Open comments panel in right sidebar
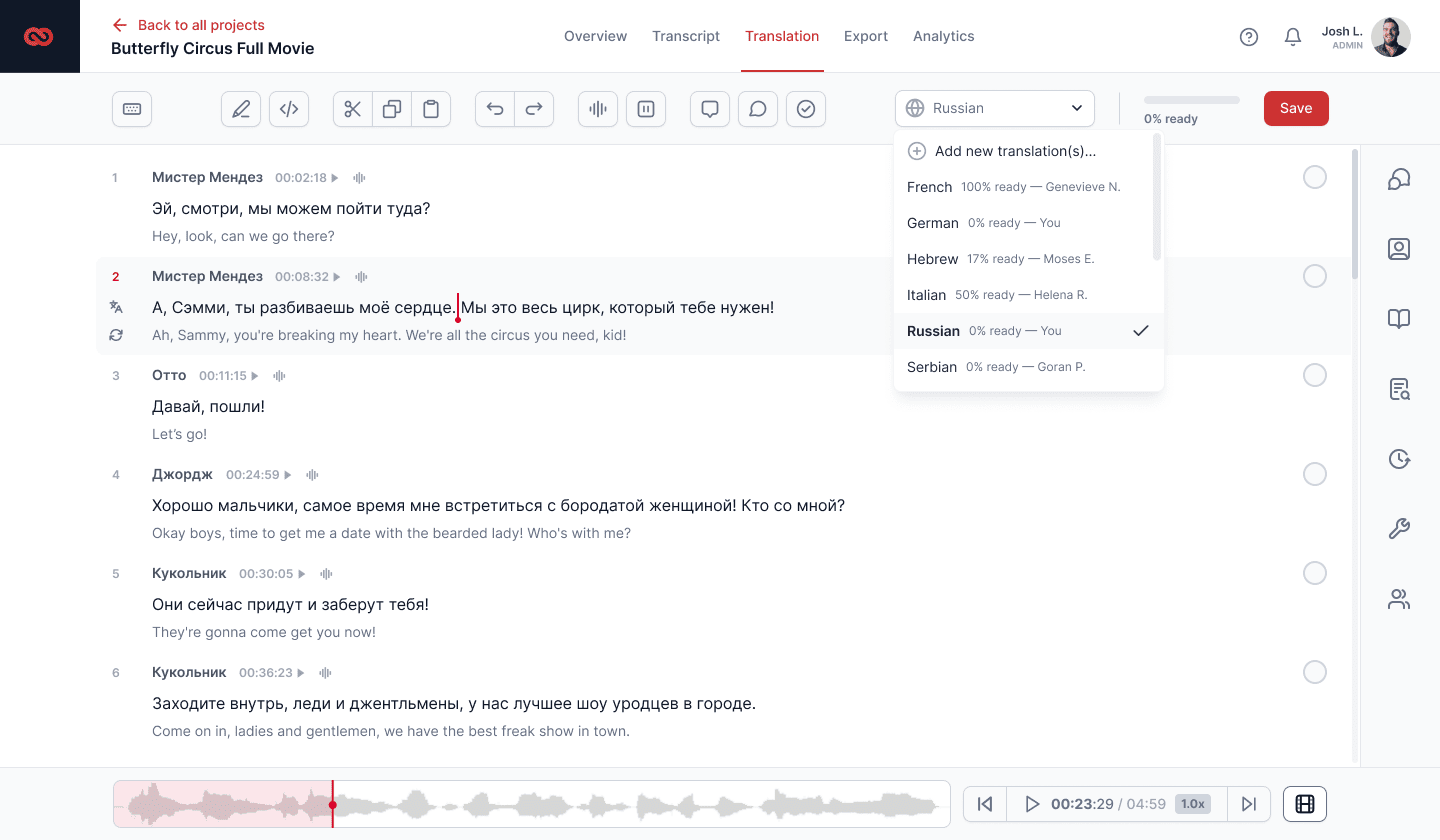The image size is (1440, 840). point(1399,180)
